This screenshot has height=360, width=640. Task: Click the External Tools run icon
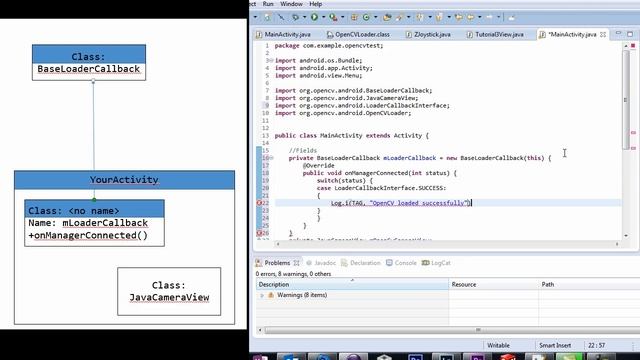(x=333, y=17)
